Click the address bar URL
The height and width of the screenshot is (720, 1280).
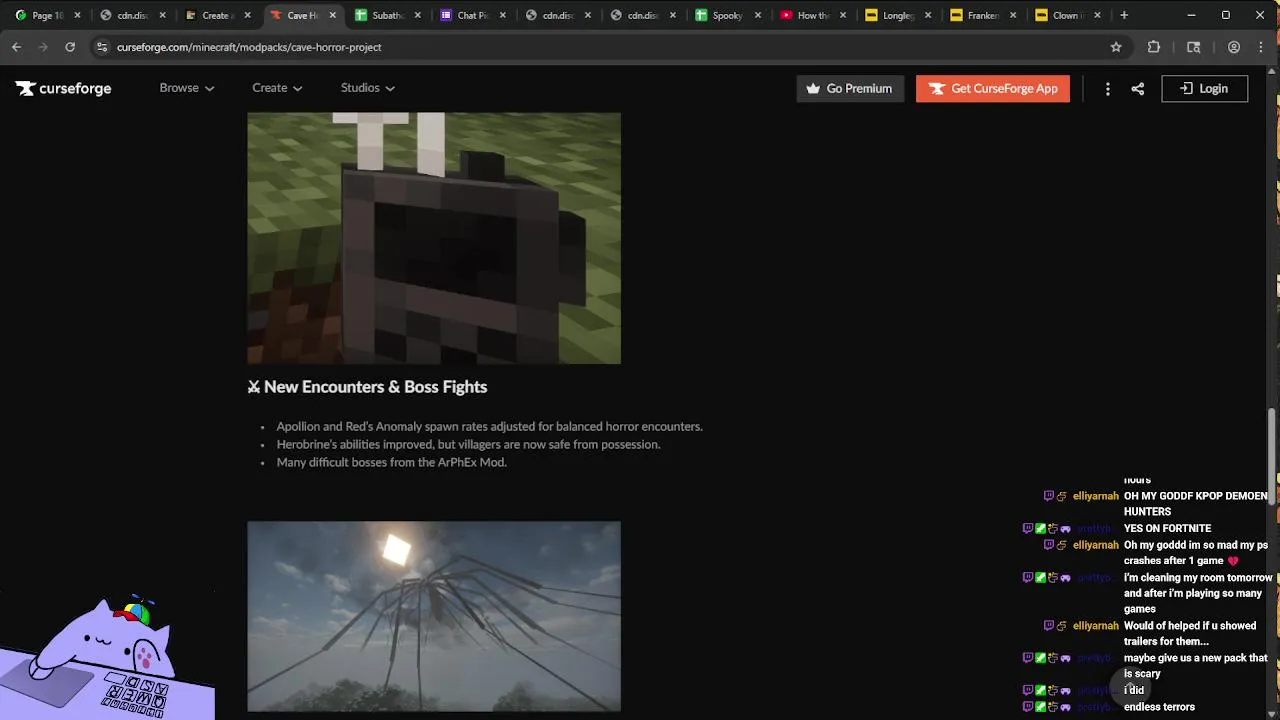(x=249, y=47)
